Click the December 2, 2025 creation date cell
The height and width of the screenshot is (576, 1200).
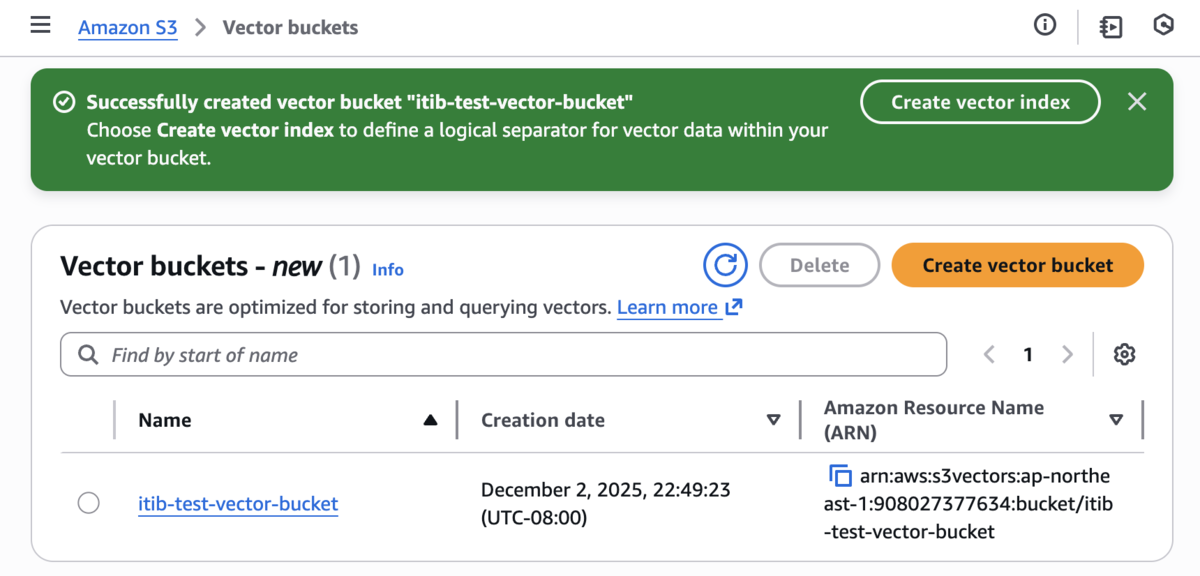click(x=606, y=503)
